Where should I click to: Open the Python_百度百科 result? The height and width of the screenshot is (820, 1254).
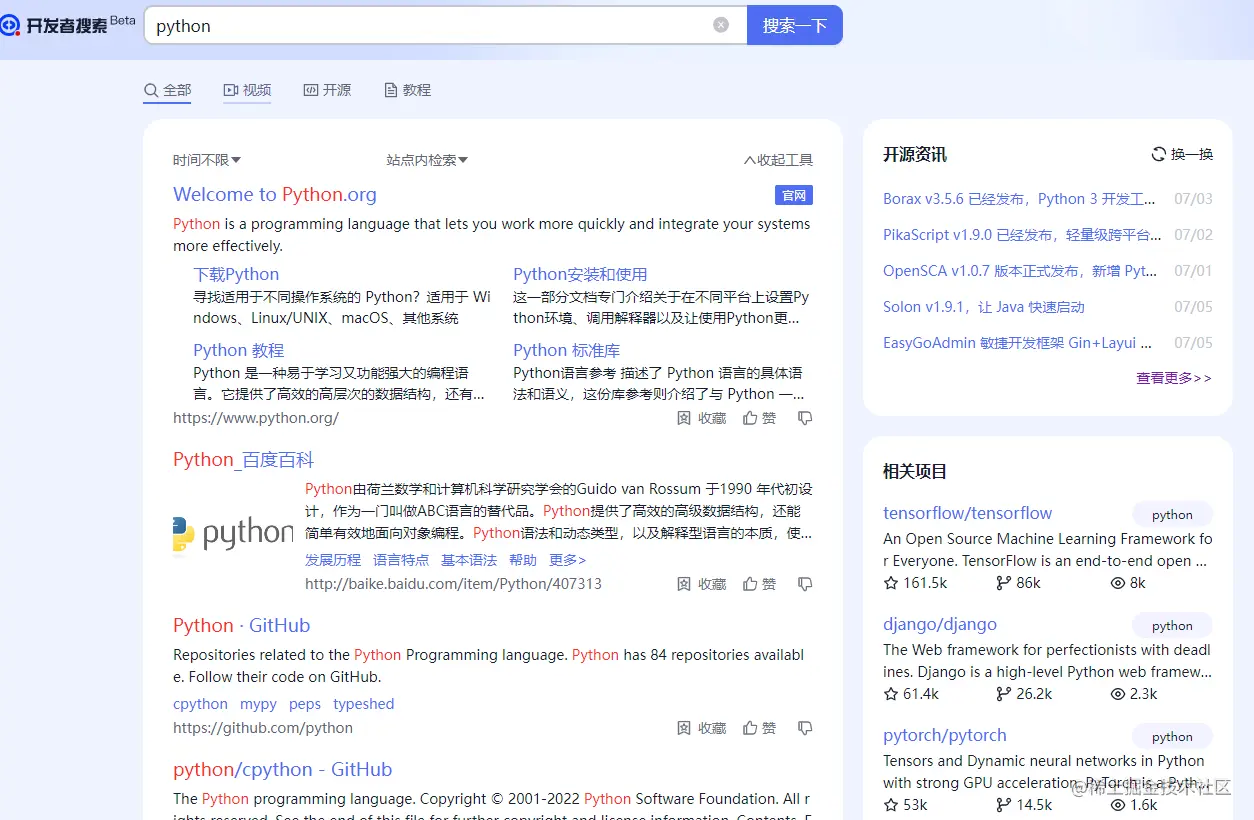[244, 460]
